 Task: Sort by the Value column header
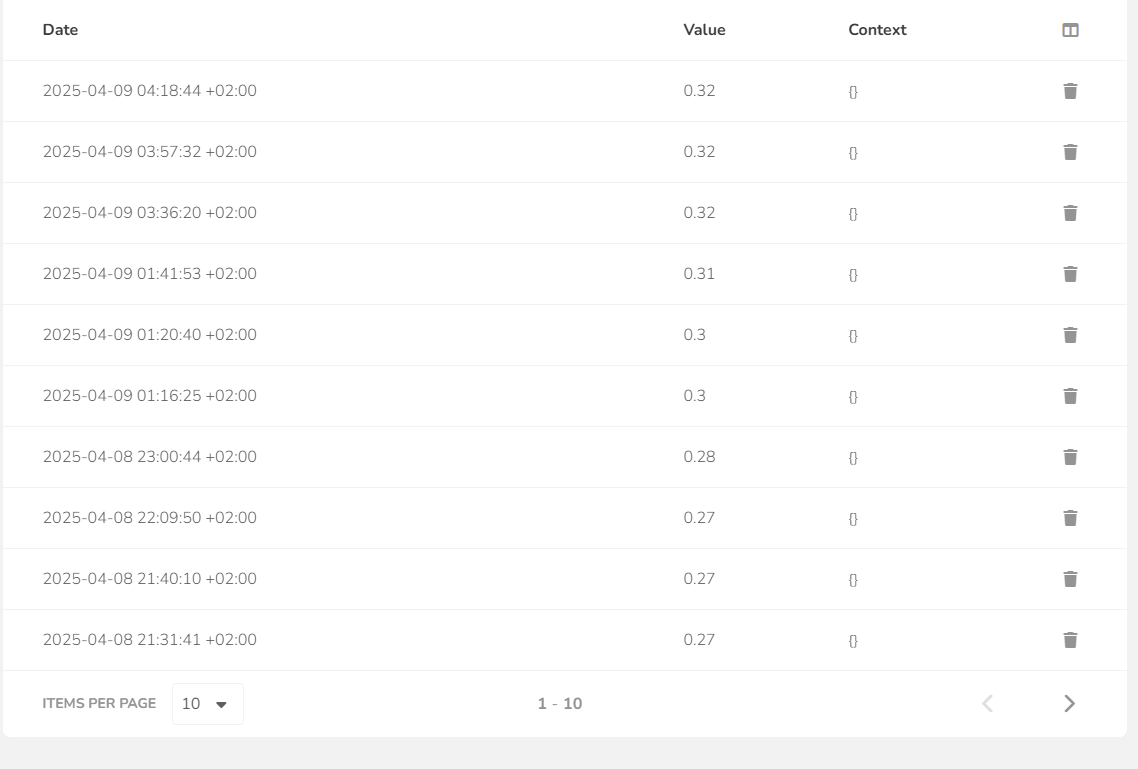point(704,30)
